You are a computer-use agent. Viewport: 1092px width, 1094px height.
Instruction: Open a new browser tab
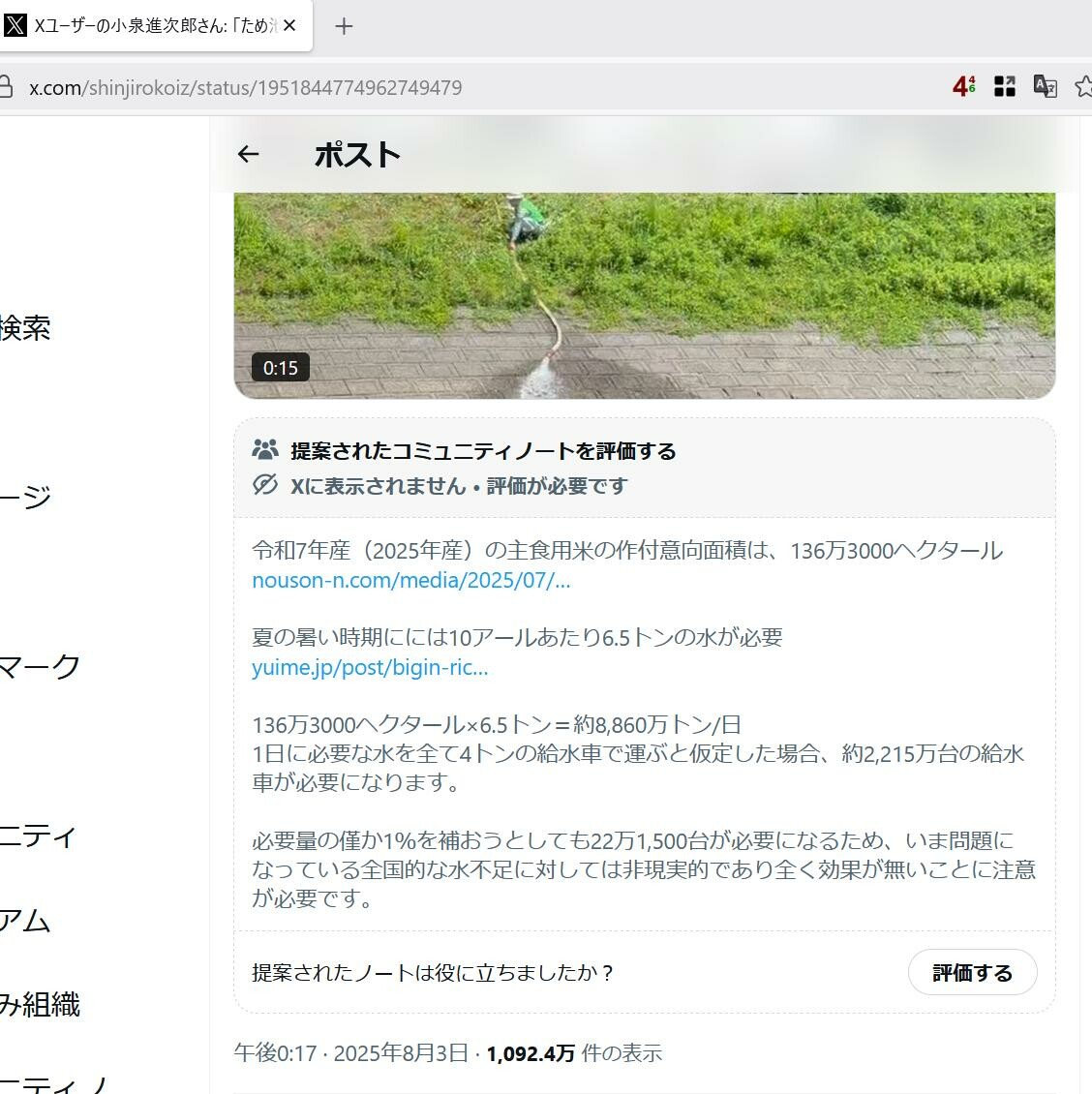(x=344, y=26)
